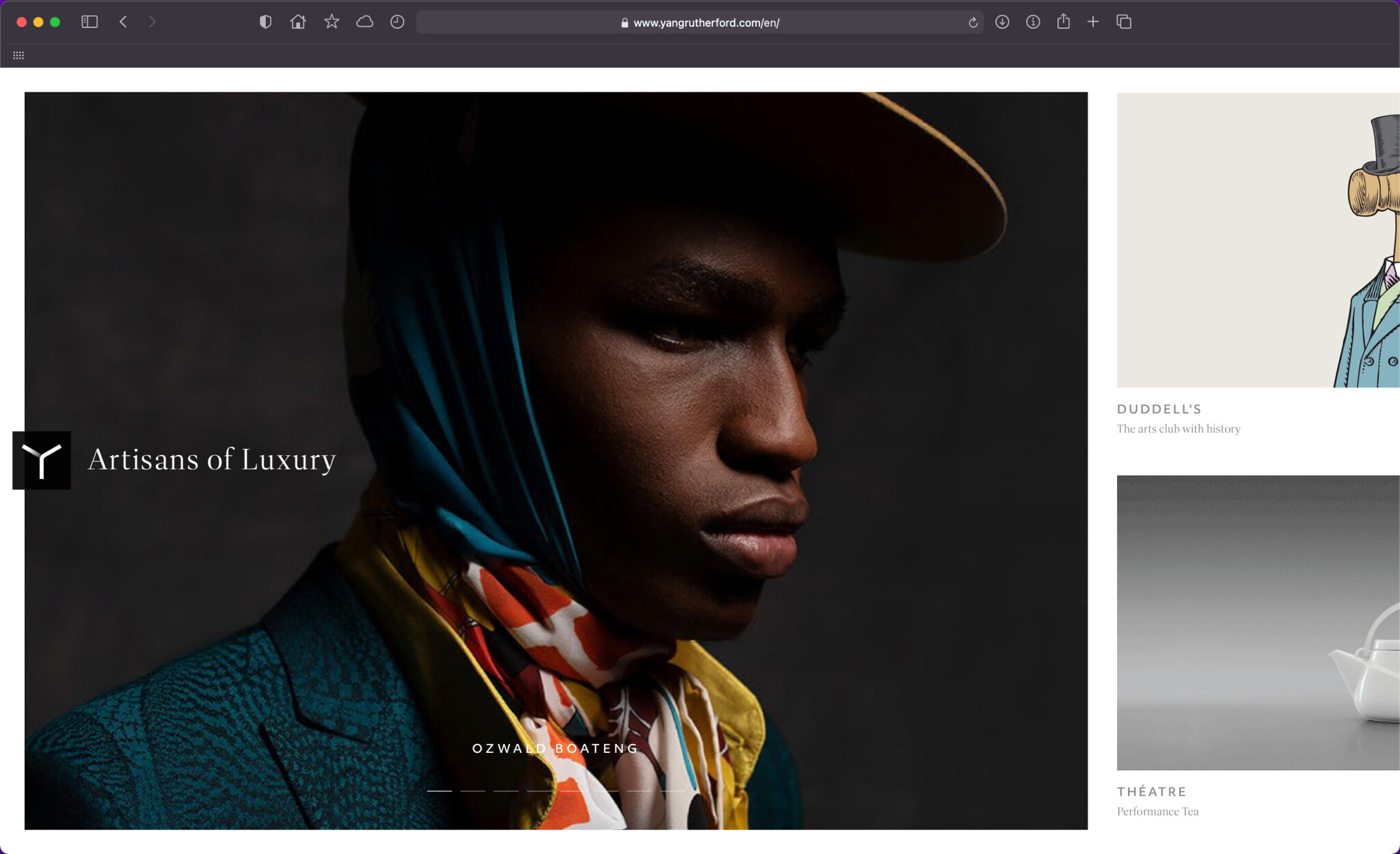Toggle the Safari sidebar panel

tap(90, 22)
